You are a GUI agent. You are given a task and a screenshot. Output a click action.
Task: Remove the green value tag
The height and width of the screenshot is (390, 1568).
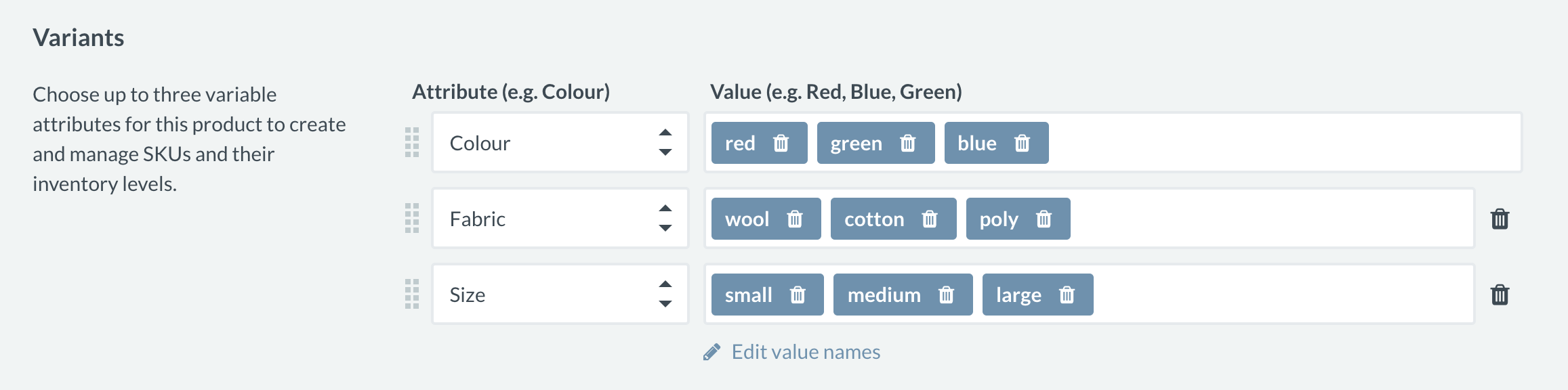[907, 144]
